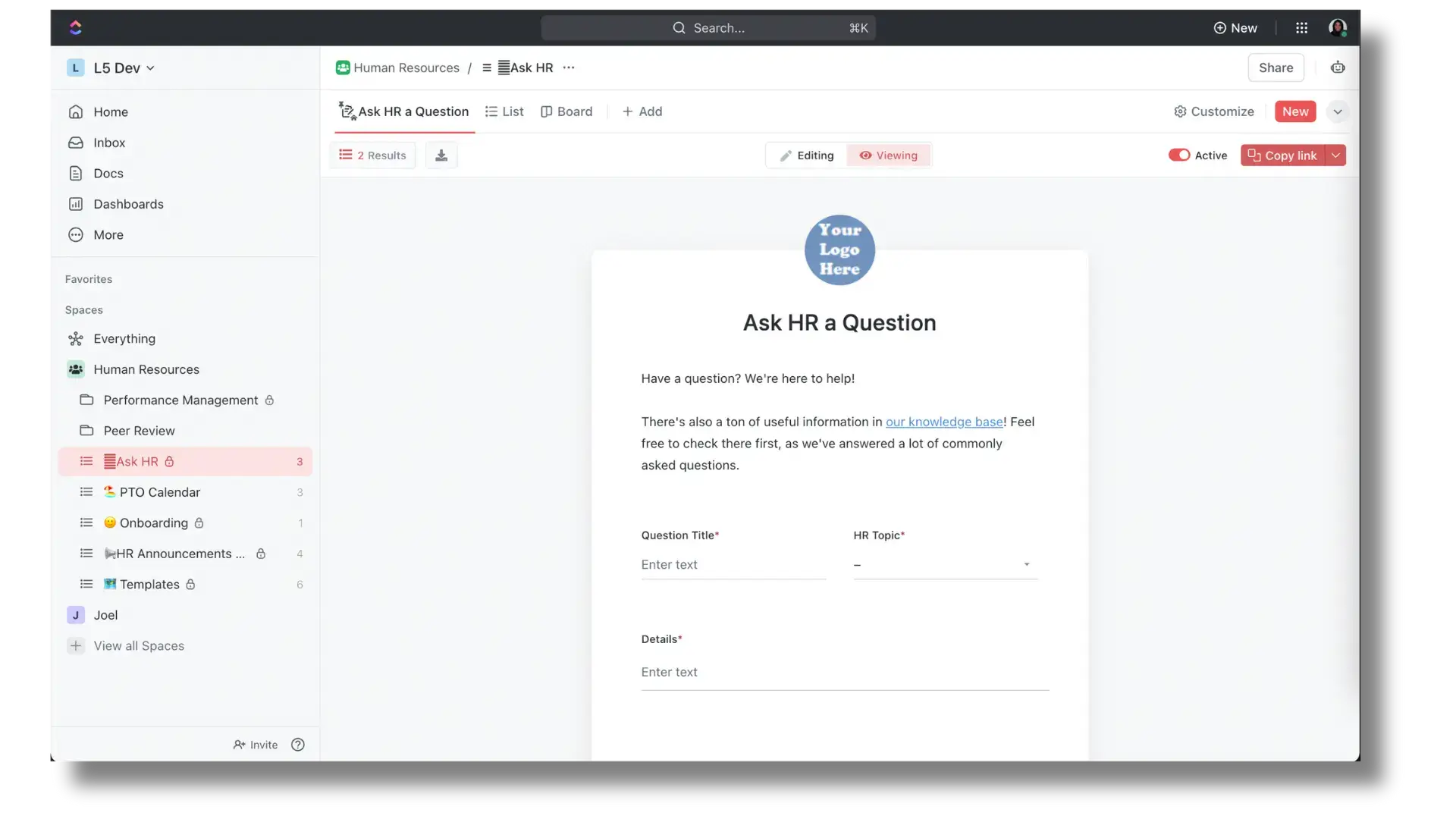Open the Copy link dropdown arrow
1456x819 pixels.
point(1335,155)
